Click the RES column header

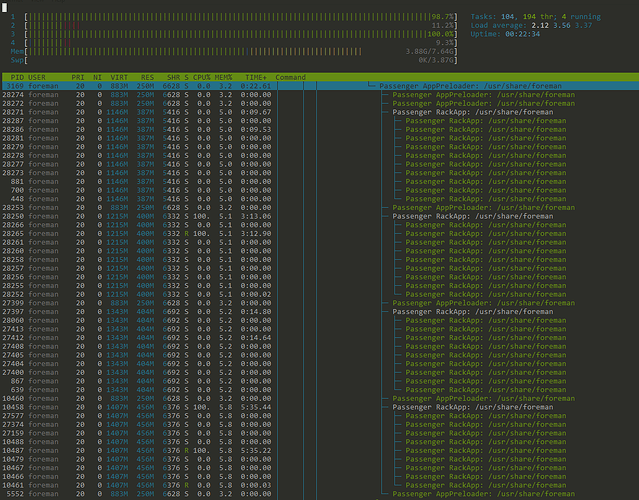point(147,77)
